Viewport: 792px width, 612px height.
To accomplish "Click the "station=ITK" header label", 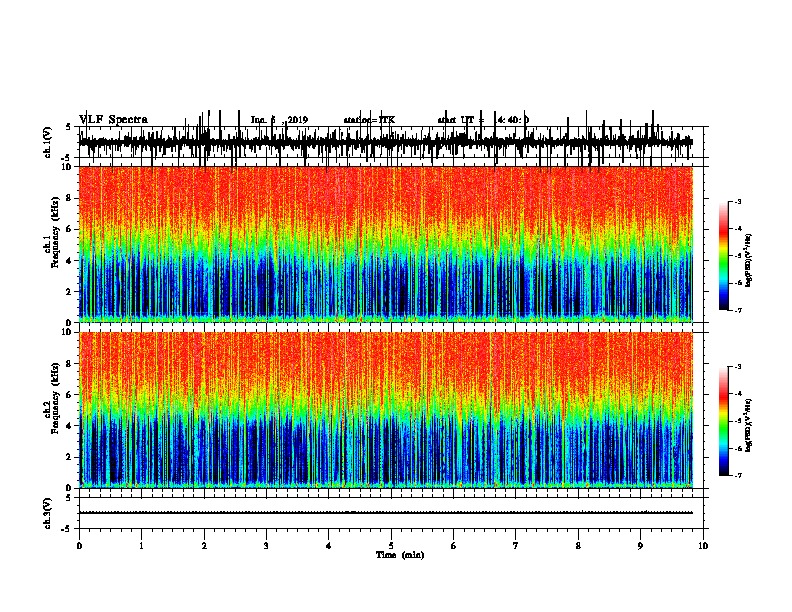I will 369,120.
